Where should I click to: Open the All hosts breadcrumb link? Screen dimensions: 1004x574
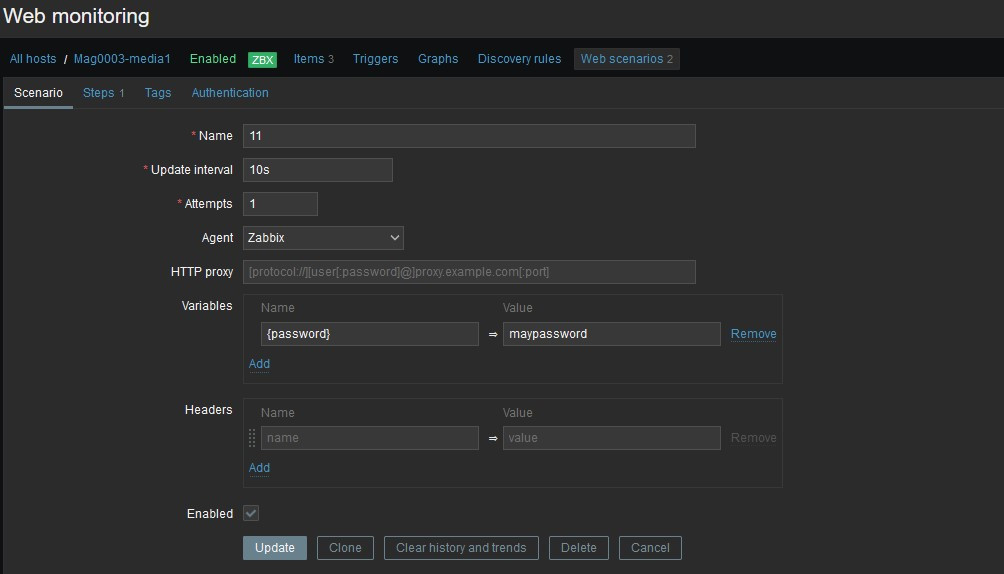point(33,59)
